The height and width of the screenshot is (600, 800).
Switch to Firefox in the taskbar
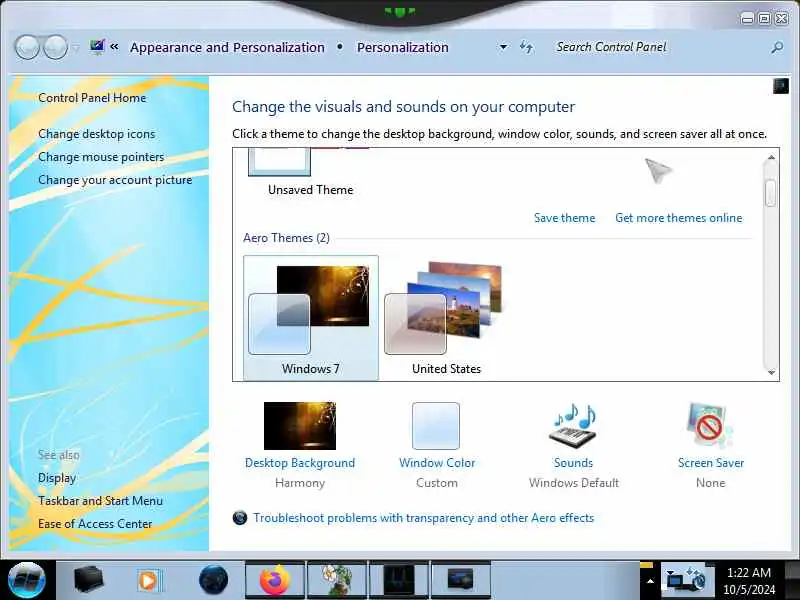(275, 580)
